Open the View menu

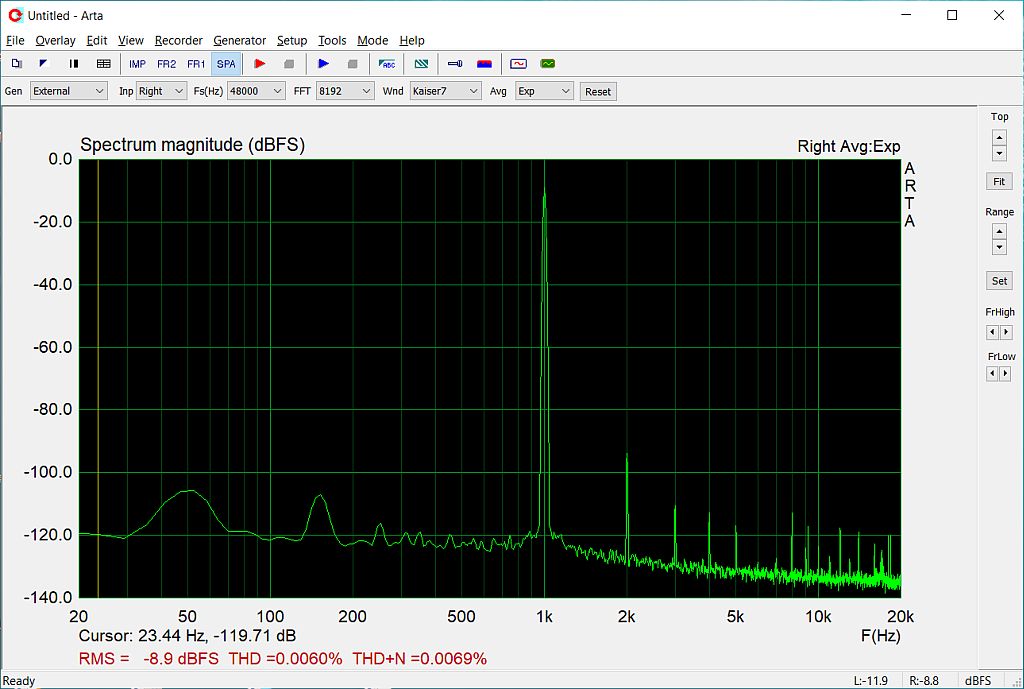coord(131,40)
